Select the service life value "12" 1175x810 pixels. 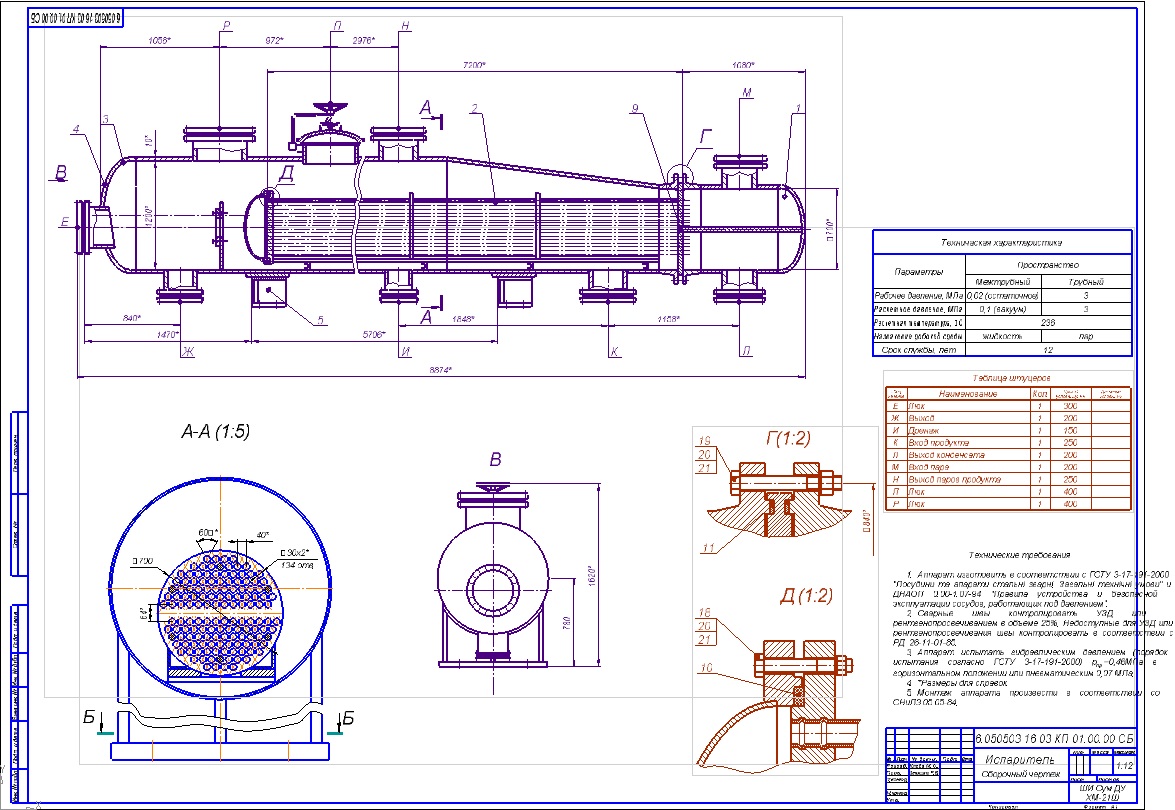tap(1048, 350)
